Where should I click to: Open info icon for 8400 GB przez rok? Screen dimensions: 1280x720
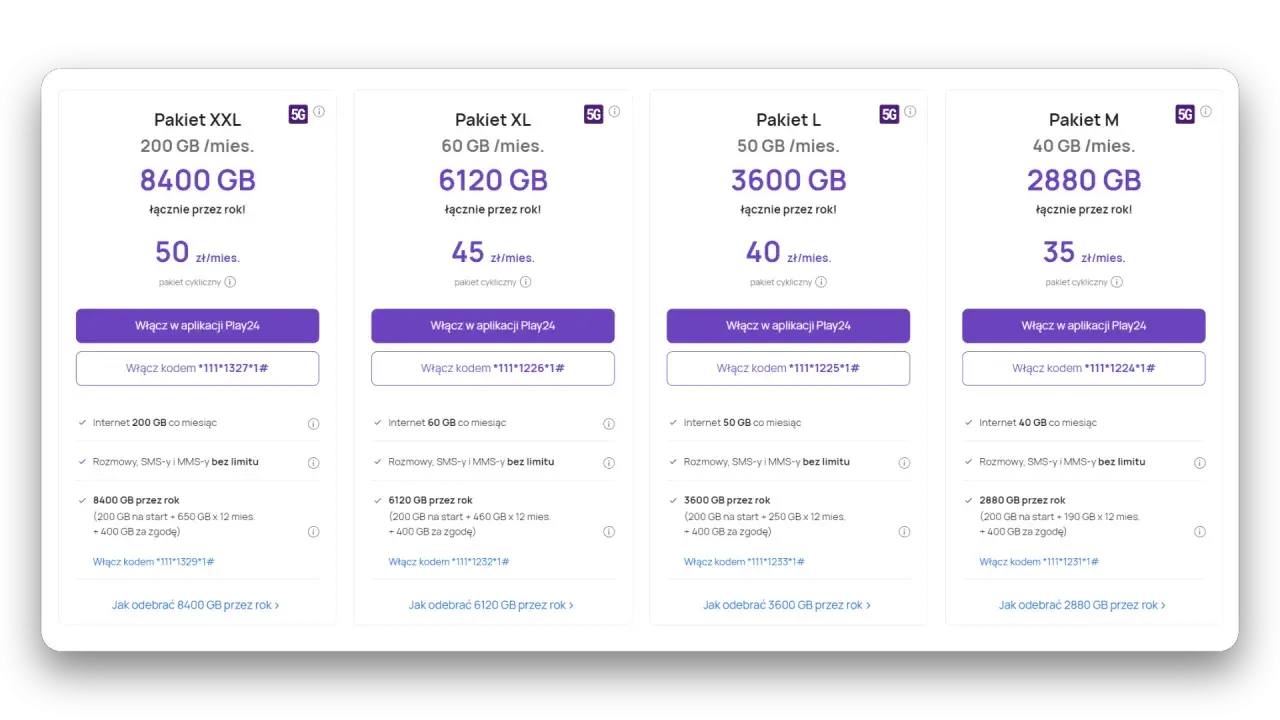[313, 532]
